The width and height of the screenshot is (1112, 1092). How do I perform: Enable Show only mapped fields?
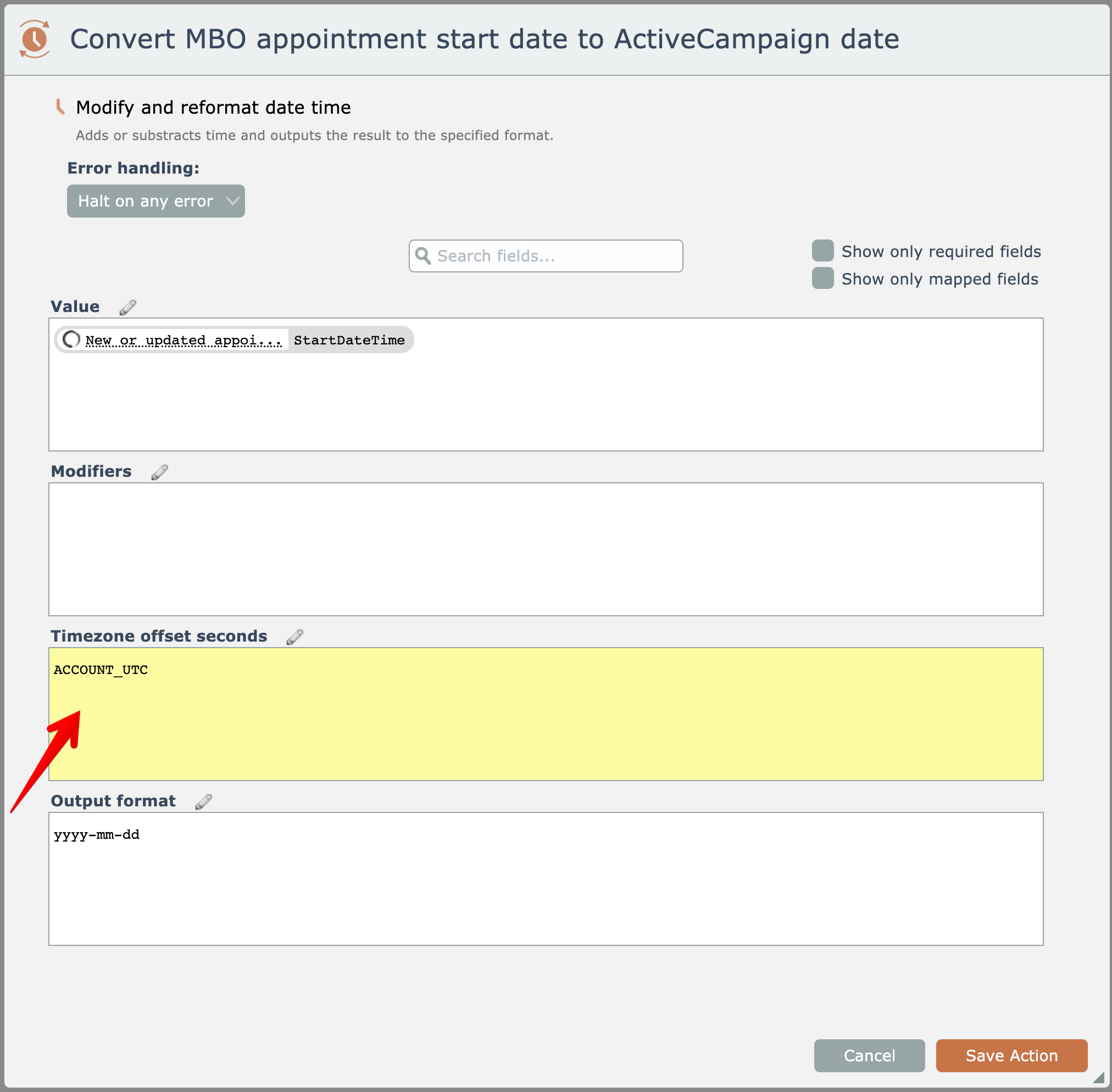click(x=822, y=278)
